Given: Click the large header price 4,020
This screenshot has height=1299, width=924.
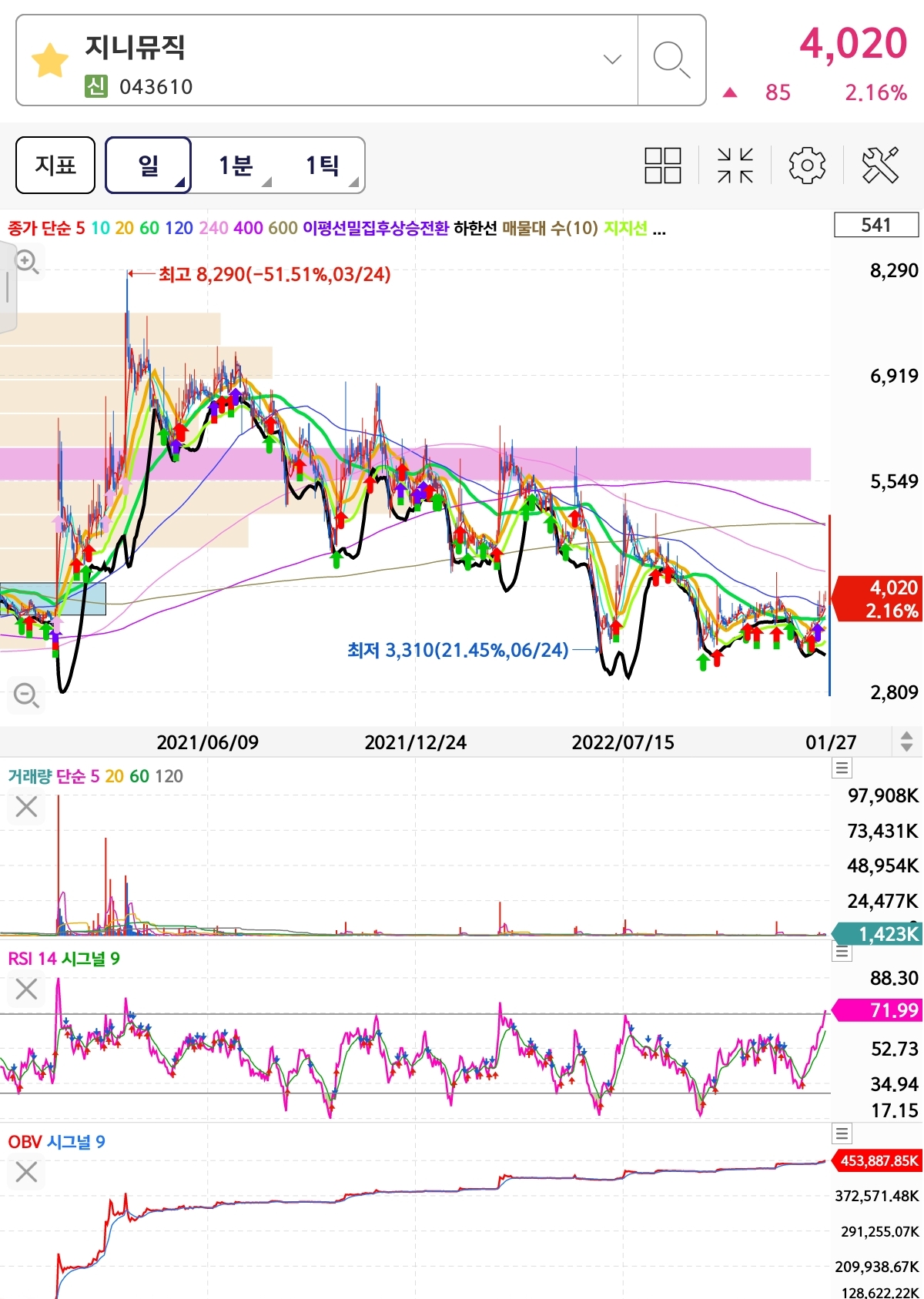Looking at the screenshot, I should (x=853, y=43).
